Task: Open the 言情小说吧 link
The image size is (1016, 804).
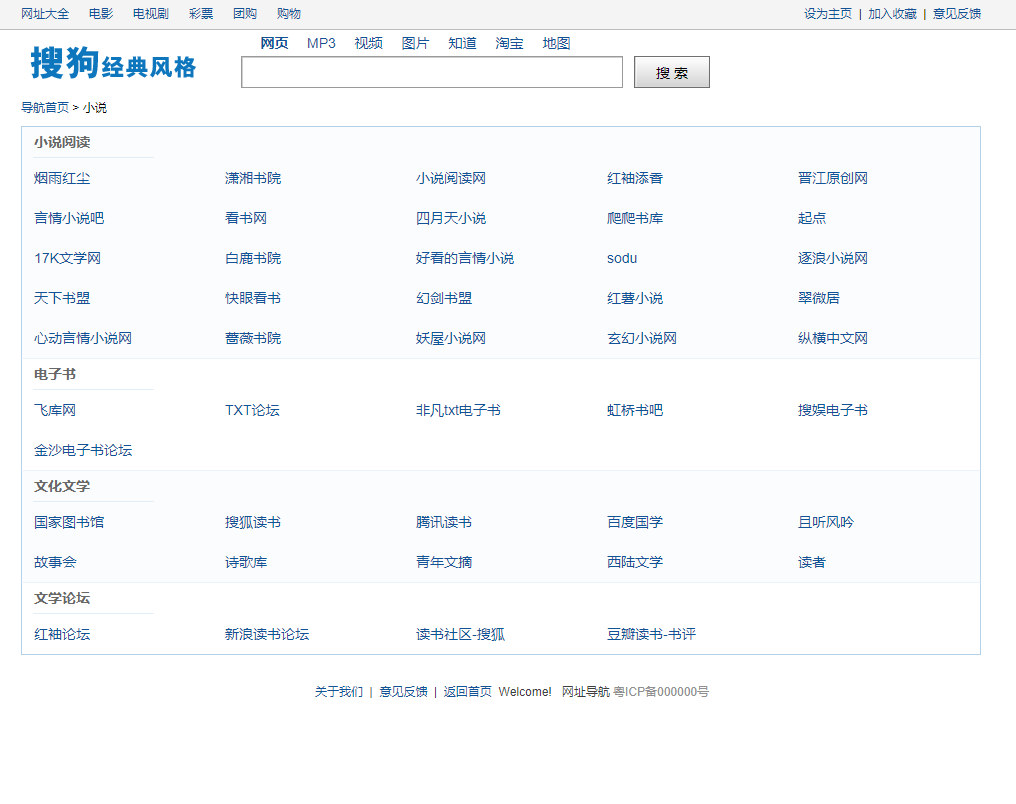Action: click(x=69, y=218)
